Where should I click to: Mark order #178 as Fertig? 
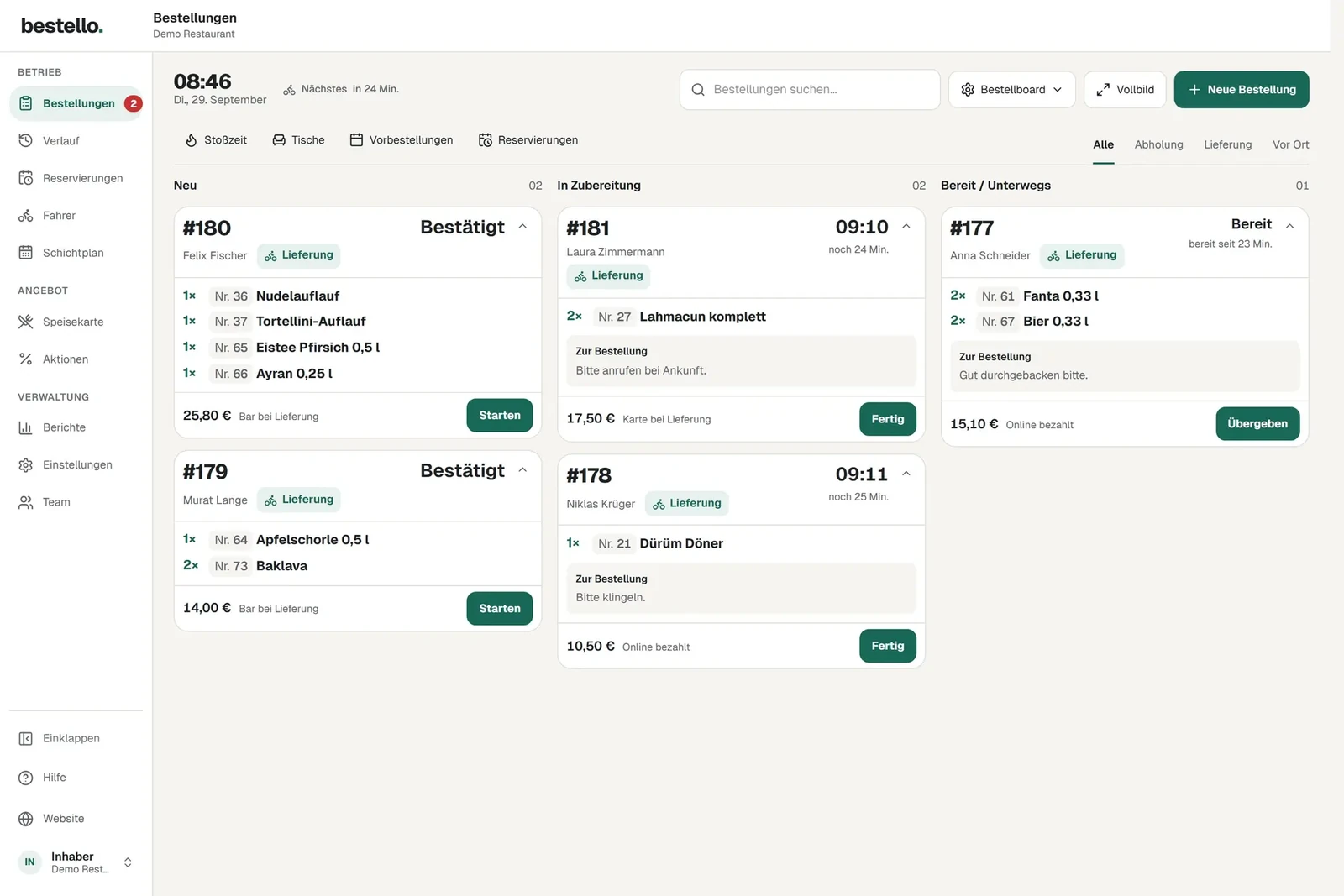point(888,646)
